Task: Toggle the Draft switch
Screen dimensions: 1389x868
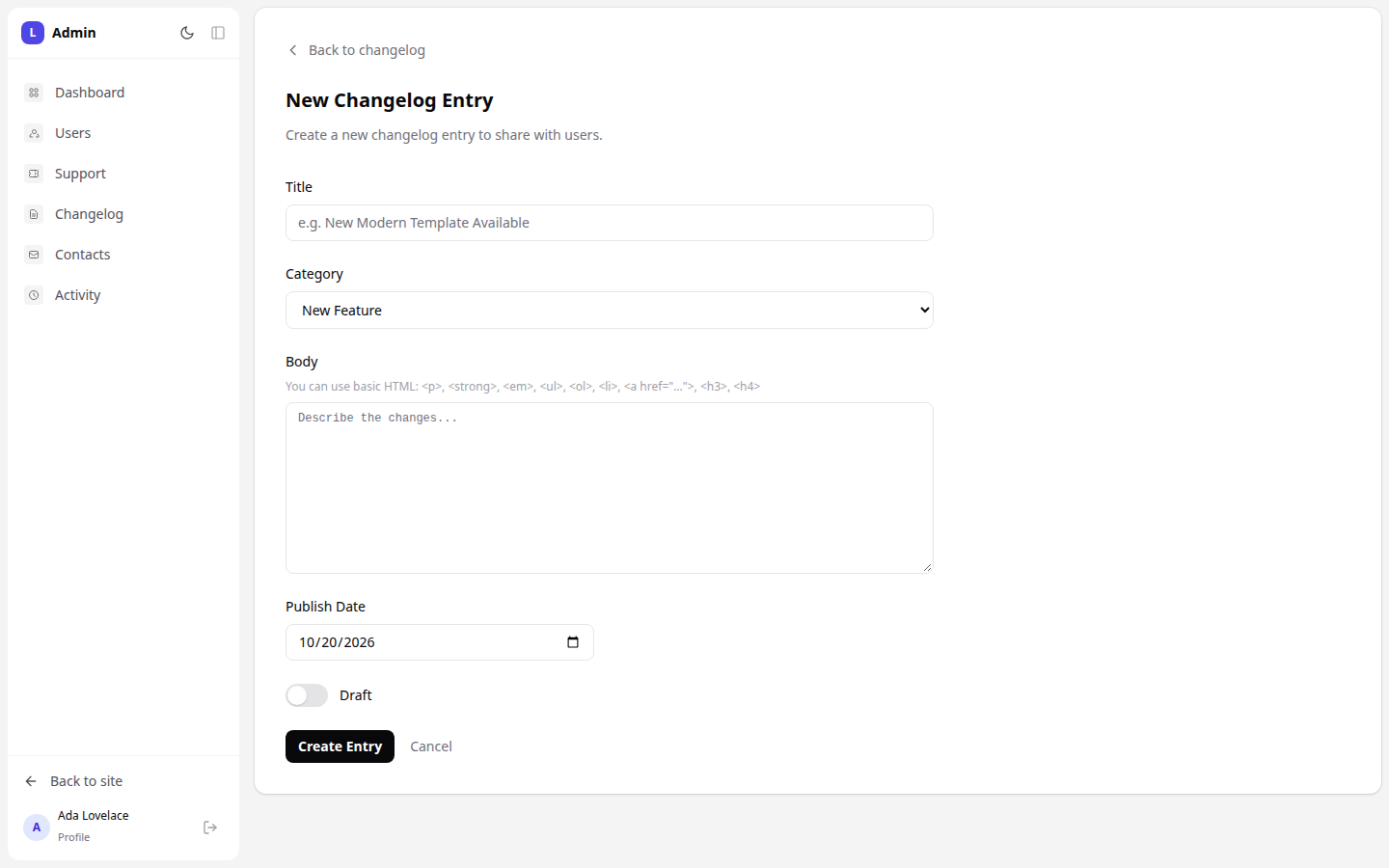Action: pos(307,695)
